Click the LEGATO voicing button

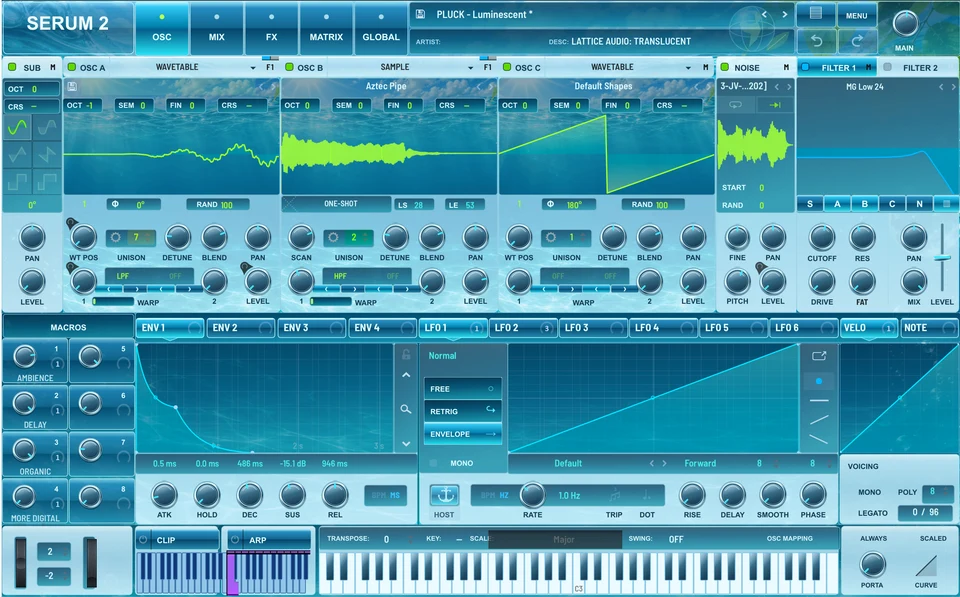872,513
